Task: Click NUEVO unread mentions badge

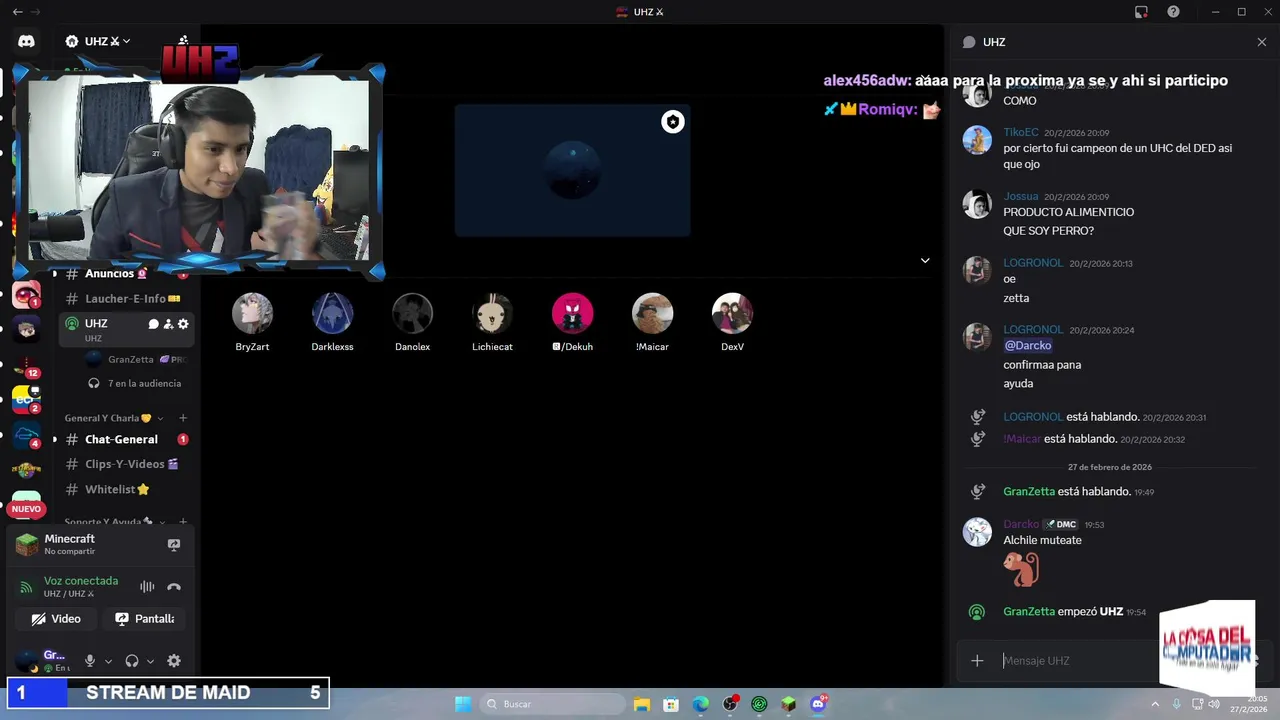Action: pyautogui.click(x=26, y=509)
